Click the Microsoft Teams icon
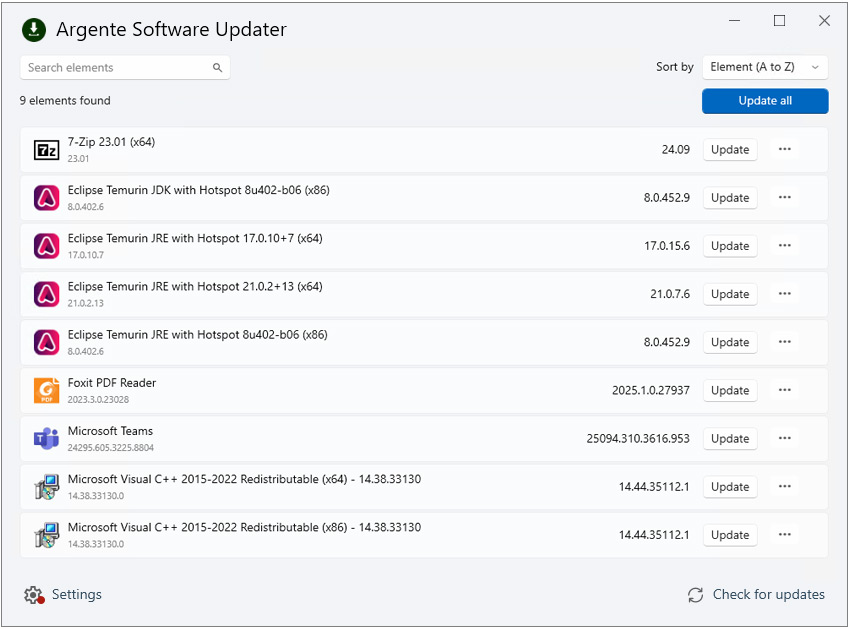The width and height of the screenshot is (850, 629). (47, 439)
